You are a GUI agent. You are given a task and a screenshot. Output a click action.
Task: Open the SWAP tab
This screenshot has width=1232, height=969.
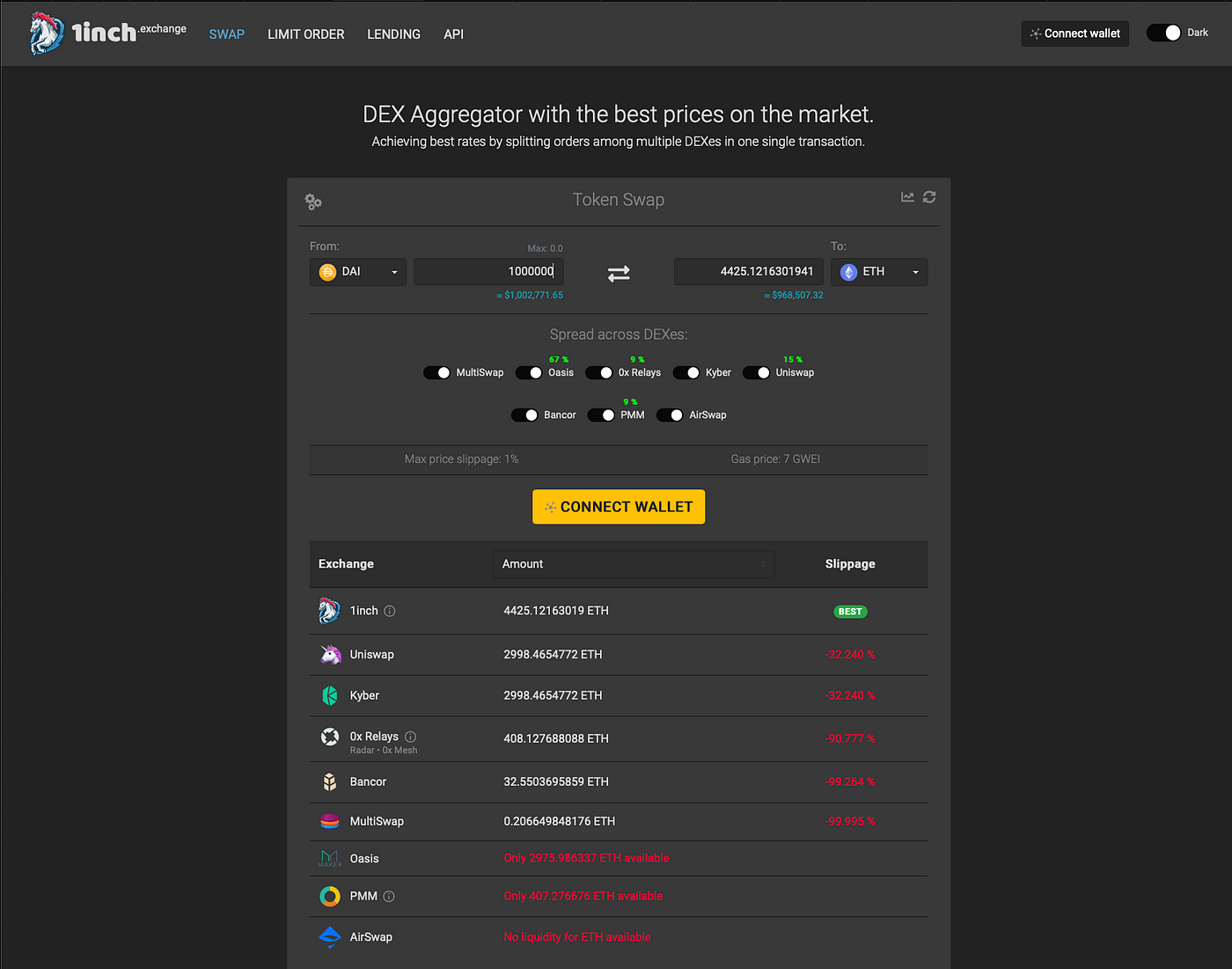(227, 34)
